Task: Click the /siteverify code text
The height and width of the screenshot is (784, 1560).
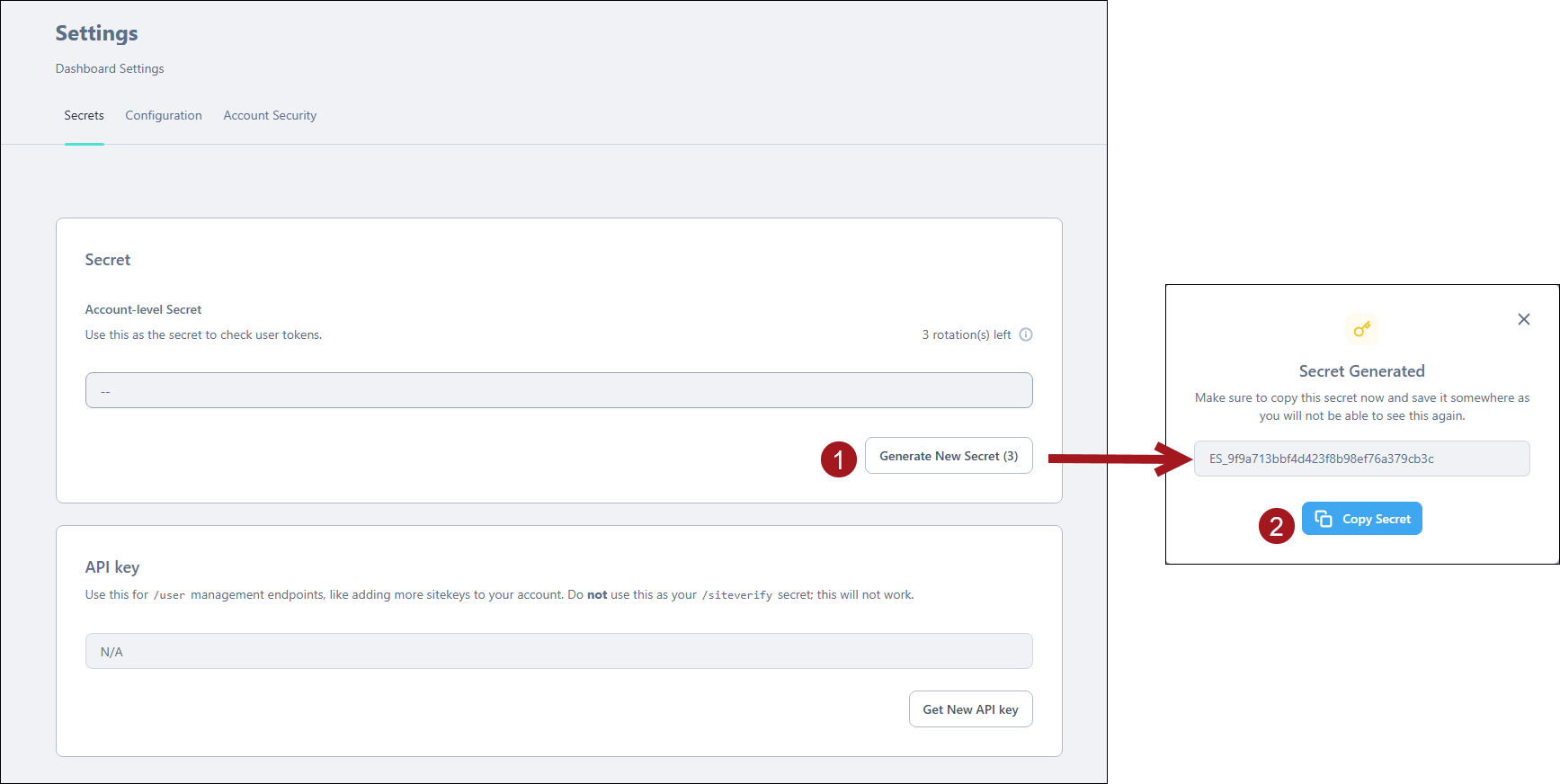Action: (x=736, y=595)
